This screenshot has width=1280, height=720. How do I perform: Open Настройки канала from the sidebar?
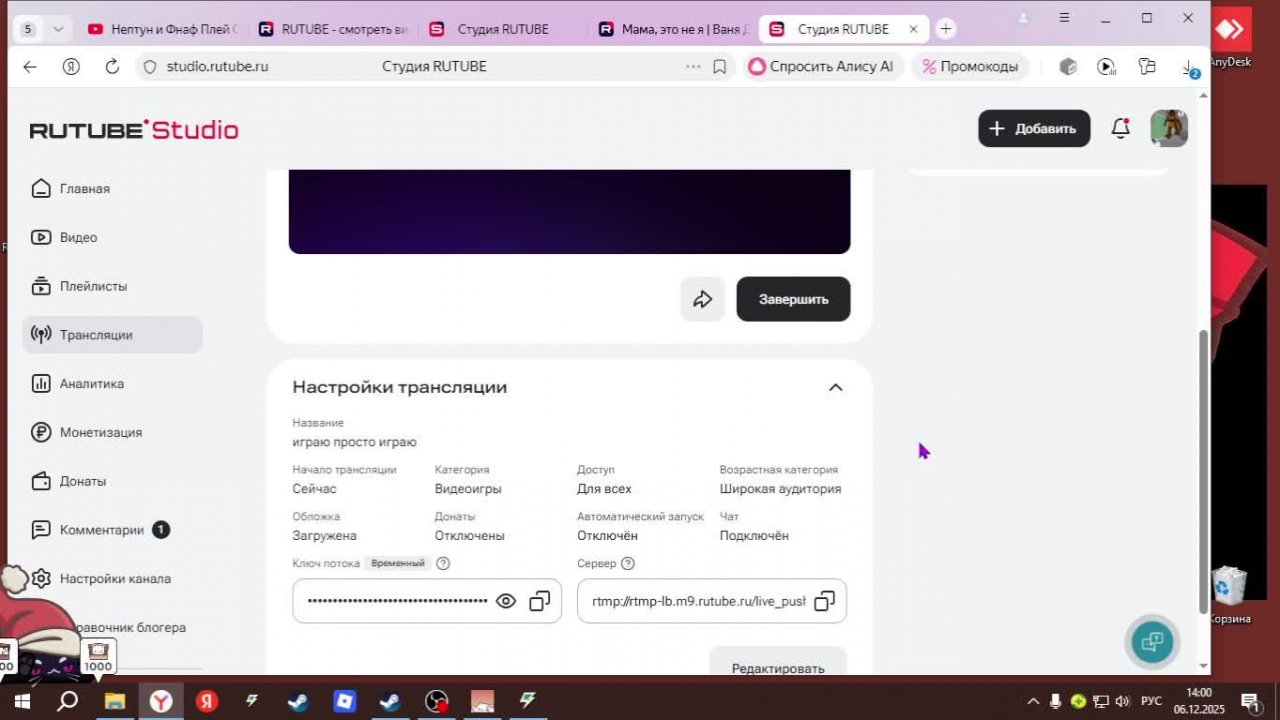pyautogui.click(x=115, y=578)
